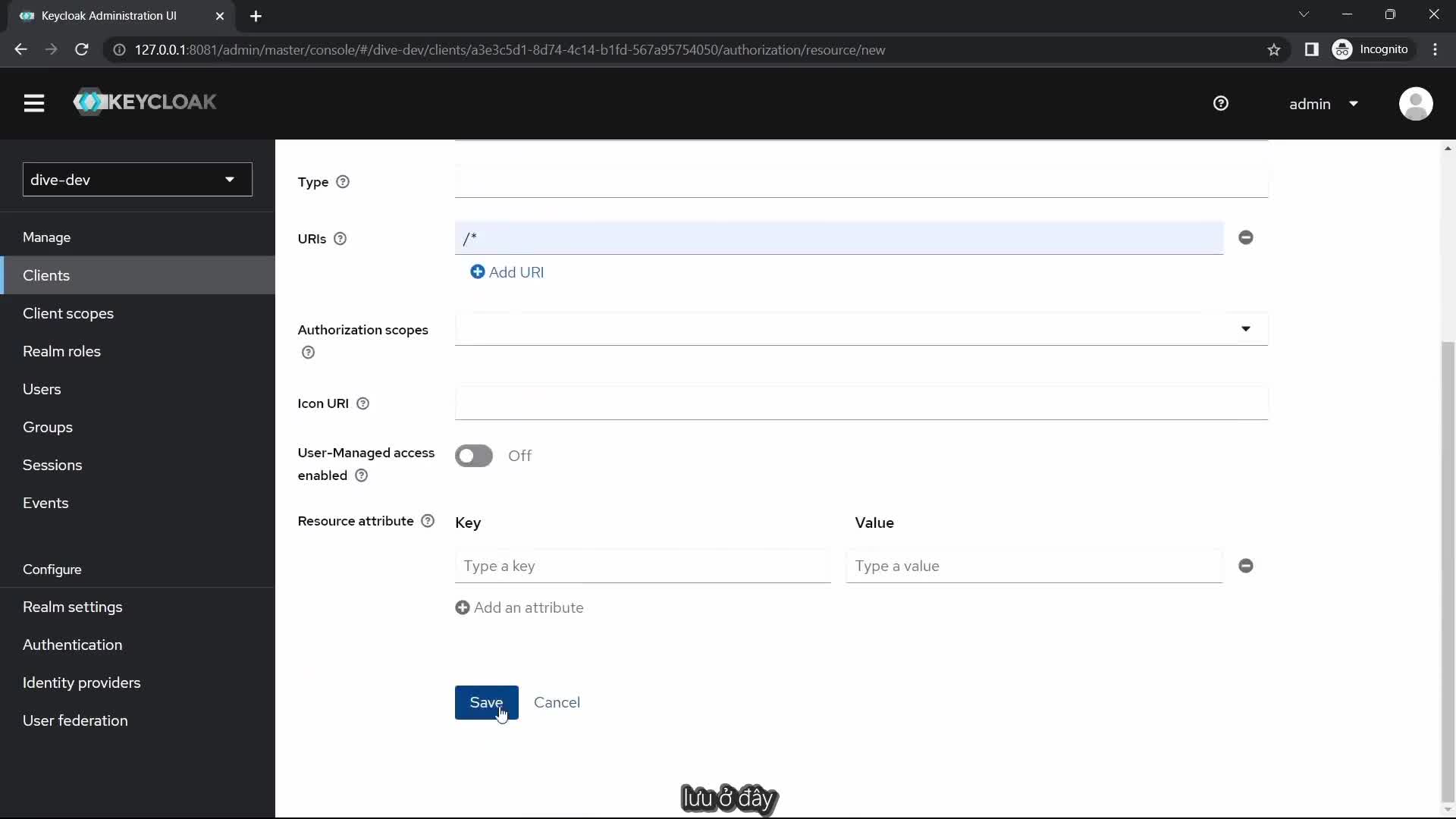Image resolution: width=1456 pixels, height=819 pixels.
Task: Click the page vertical scrollbar
Action: pos(1448,569)
